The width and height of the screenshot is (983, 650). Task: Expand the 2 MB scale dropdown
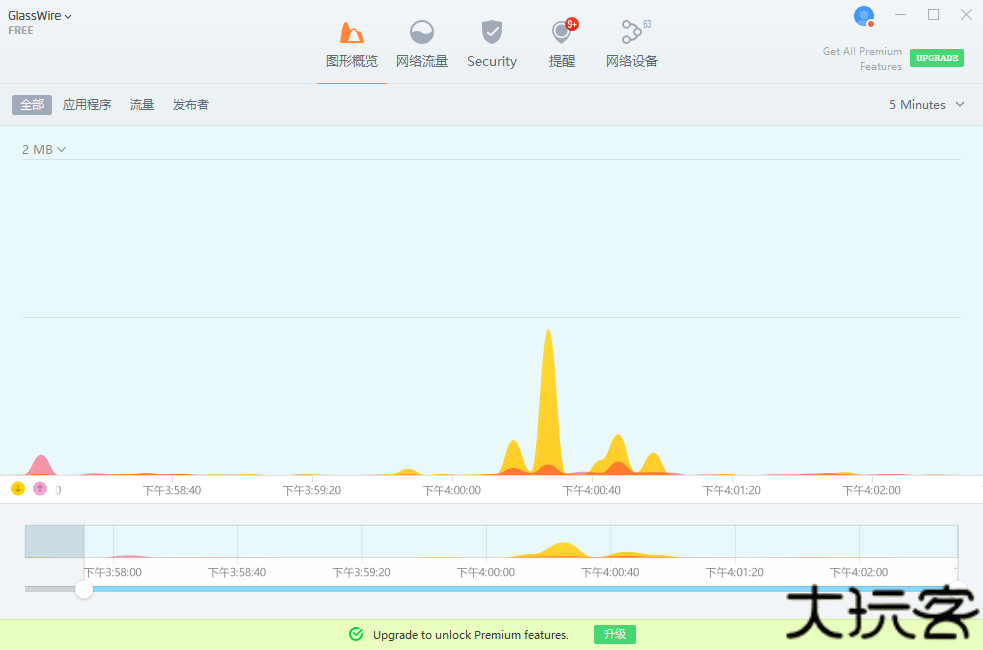coord(44,150)
